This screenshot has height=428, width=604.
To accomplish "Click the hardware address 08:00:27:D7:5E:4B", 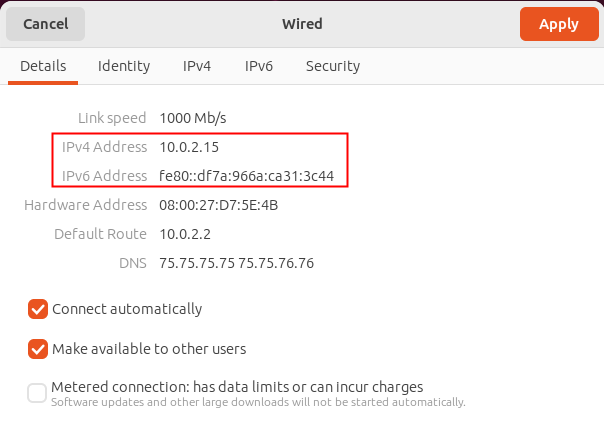I will pos(218,205).
